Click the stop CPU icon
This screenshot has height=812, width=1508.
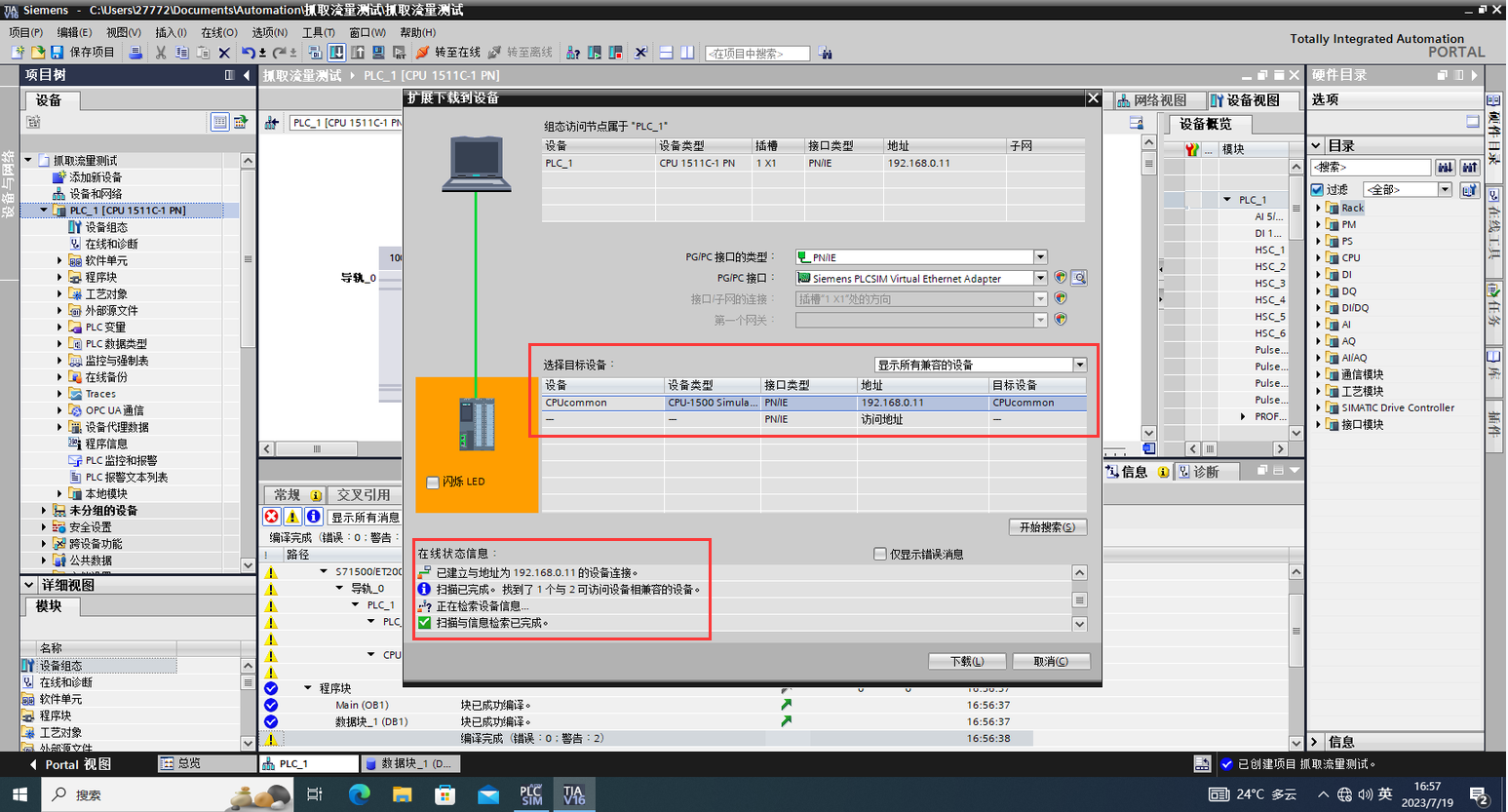(x=616, y=53)
